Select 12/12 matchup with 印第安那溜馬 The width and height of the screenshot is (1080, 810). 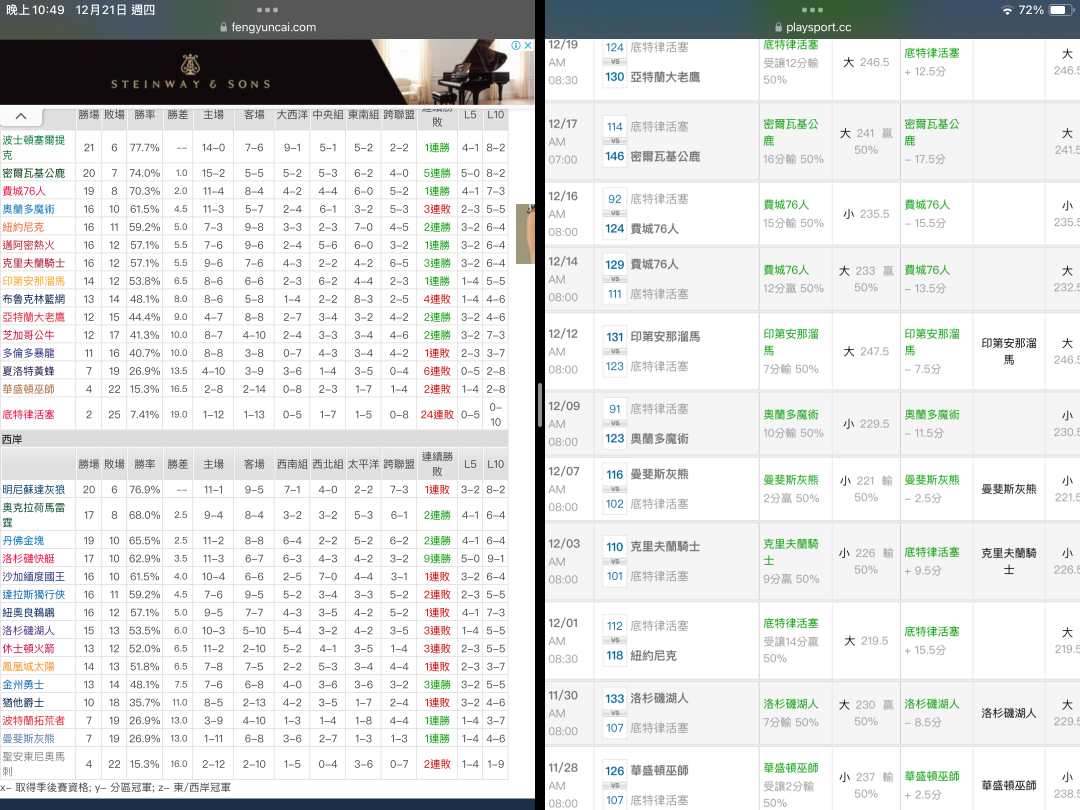pos(677,351)
